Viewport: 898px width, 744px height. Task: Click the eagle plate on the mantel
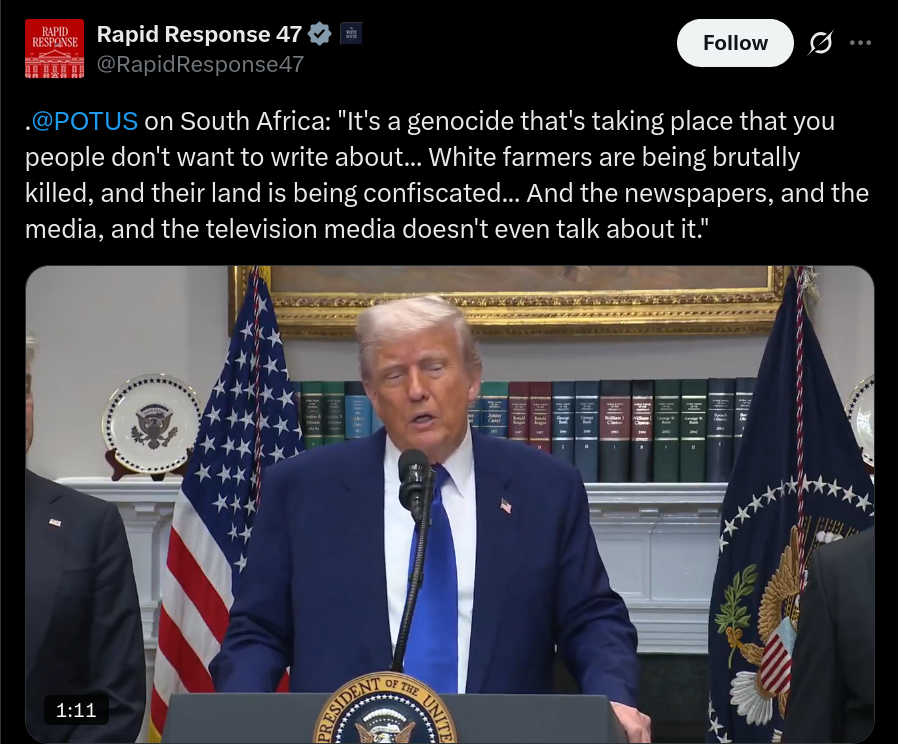tap(152, 425)
